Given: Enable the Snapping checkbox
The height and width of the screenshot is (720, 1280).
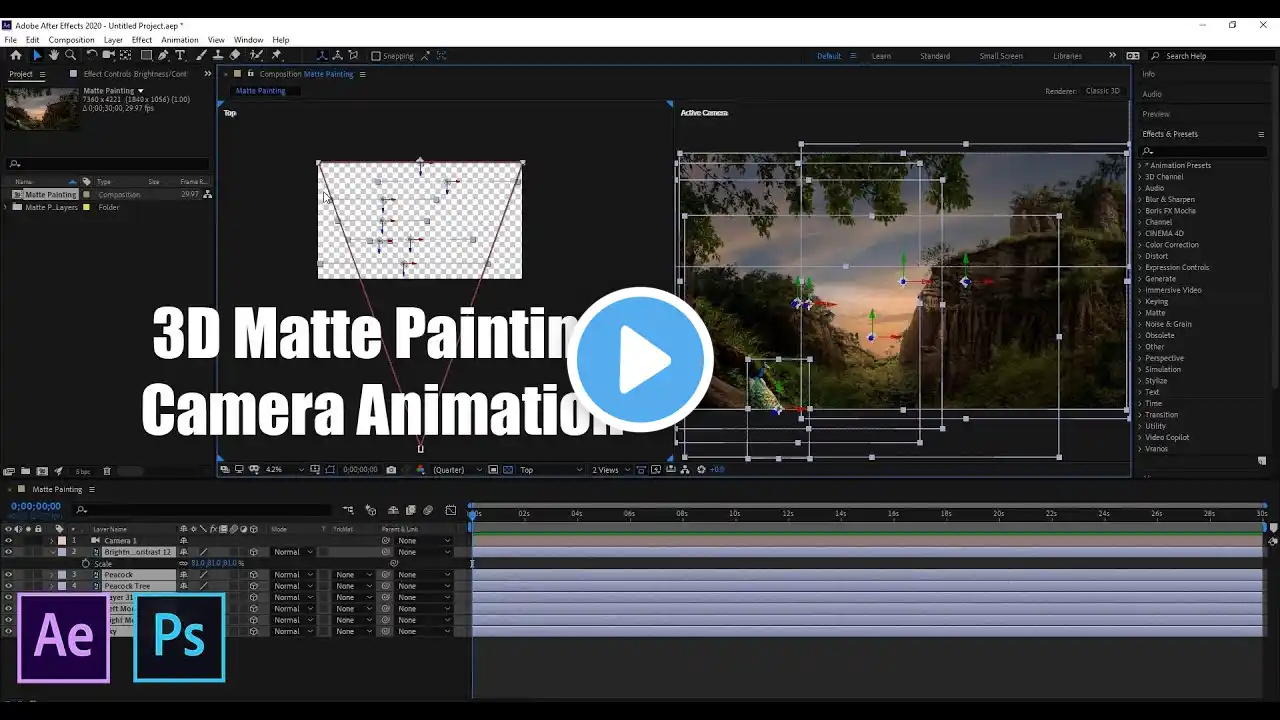Looking at the screenshot, I should (376, 56).
